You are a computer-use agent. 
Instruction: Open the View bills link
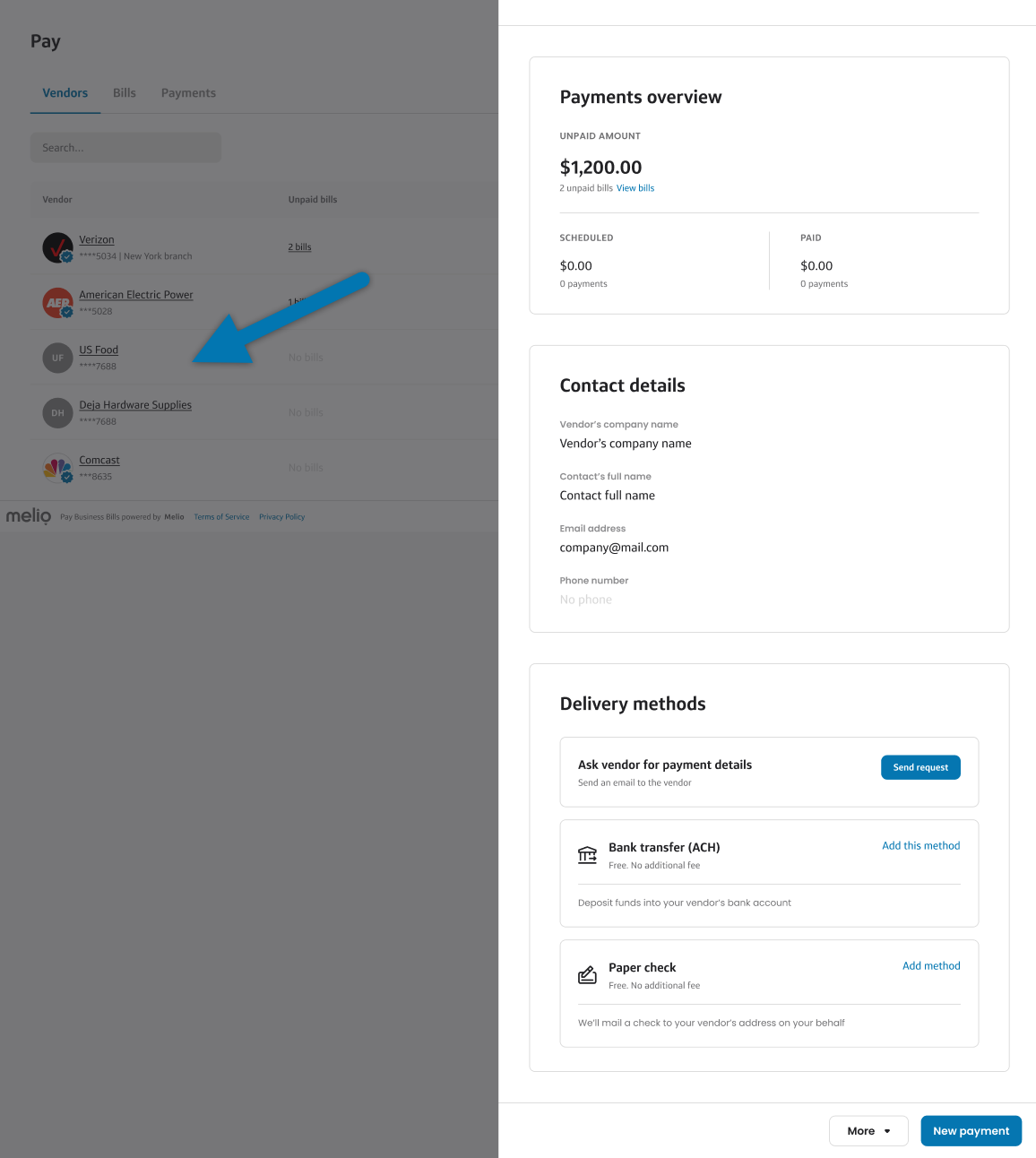pos(635,188)
